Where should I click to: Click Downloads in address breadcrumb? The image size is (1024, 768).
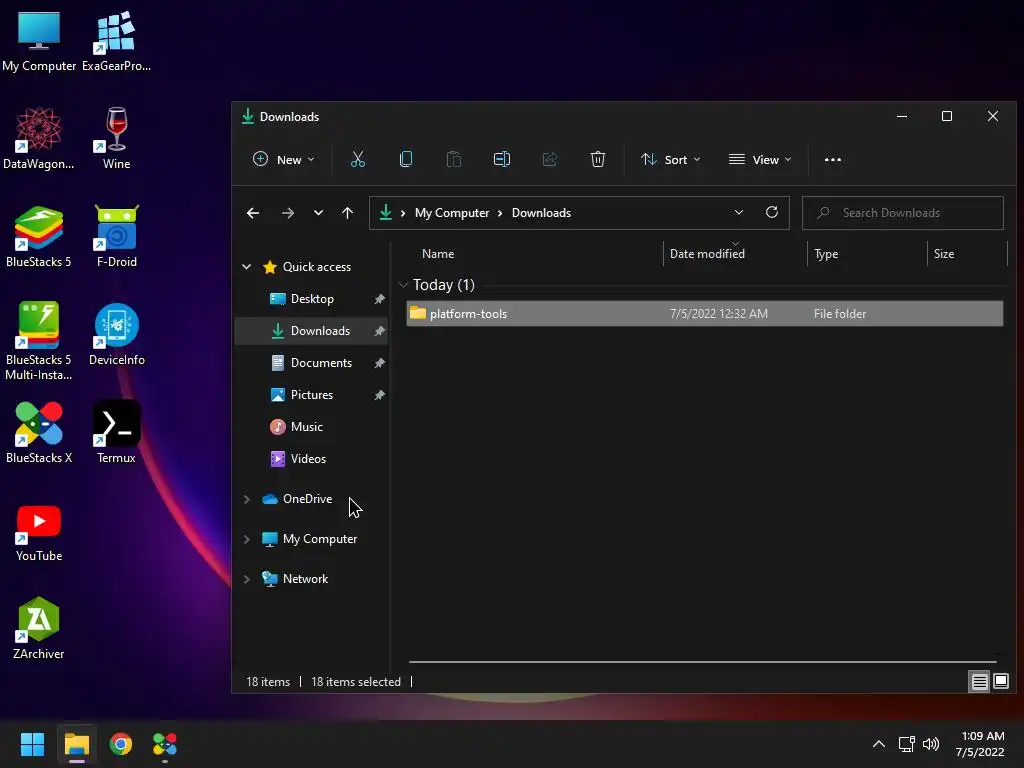tap(541, 213)
